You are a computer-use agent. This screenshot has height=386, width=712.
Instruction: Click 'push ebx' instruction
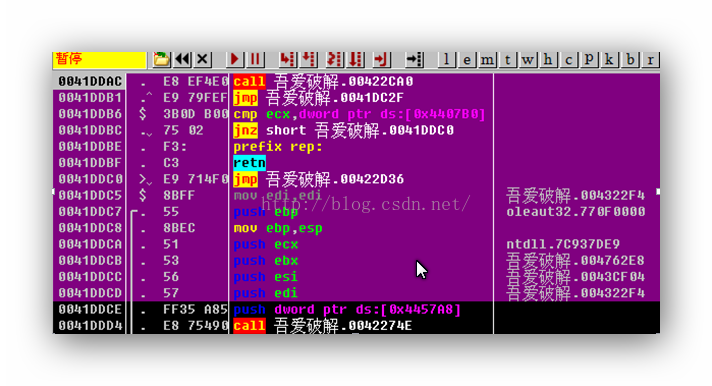(266, 261)
